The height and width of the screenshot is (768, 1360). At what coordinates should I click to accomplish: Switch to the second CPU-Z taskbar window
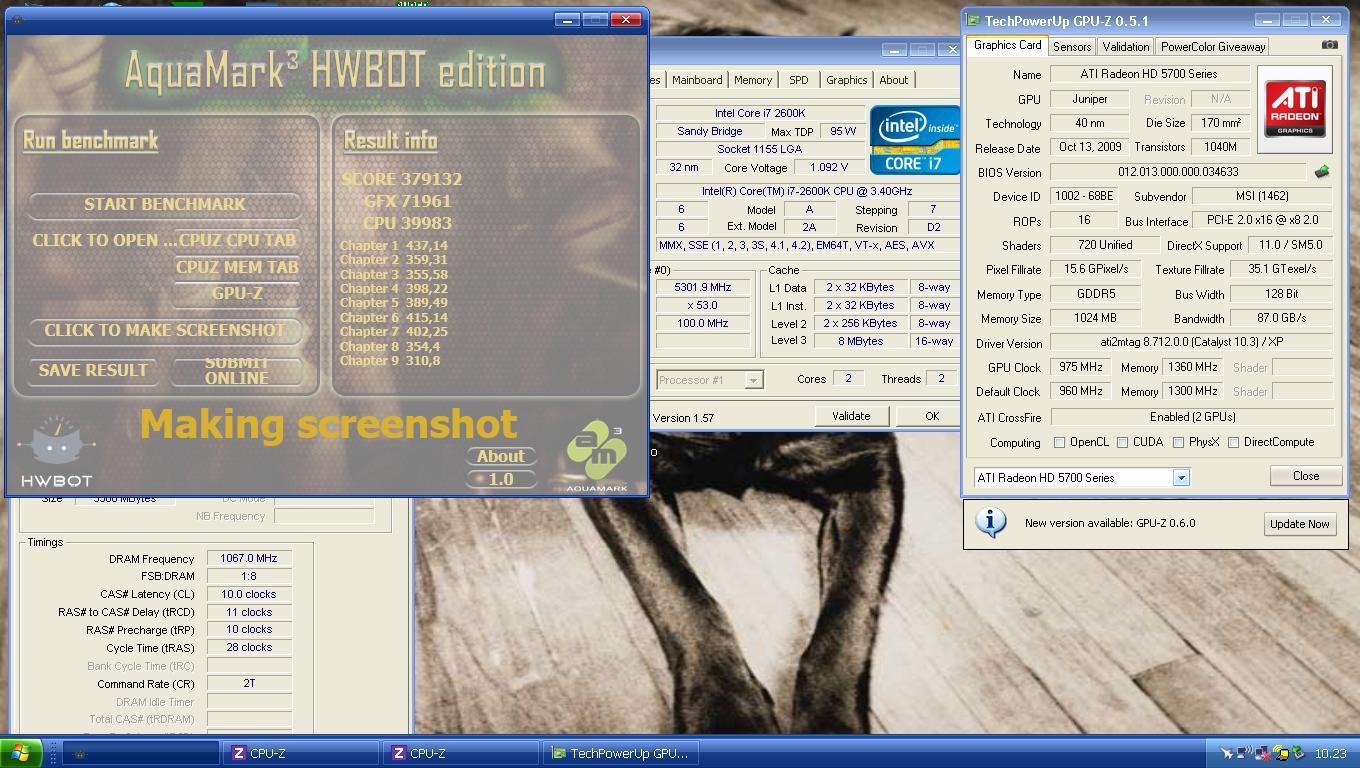pyautogui.click(x=462, y=753)
